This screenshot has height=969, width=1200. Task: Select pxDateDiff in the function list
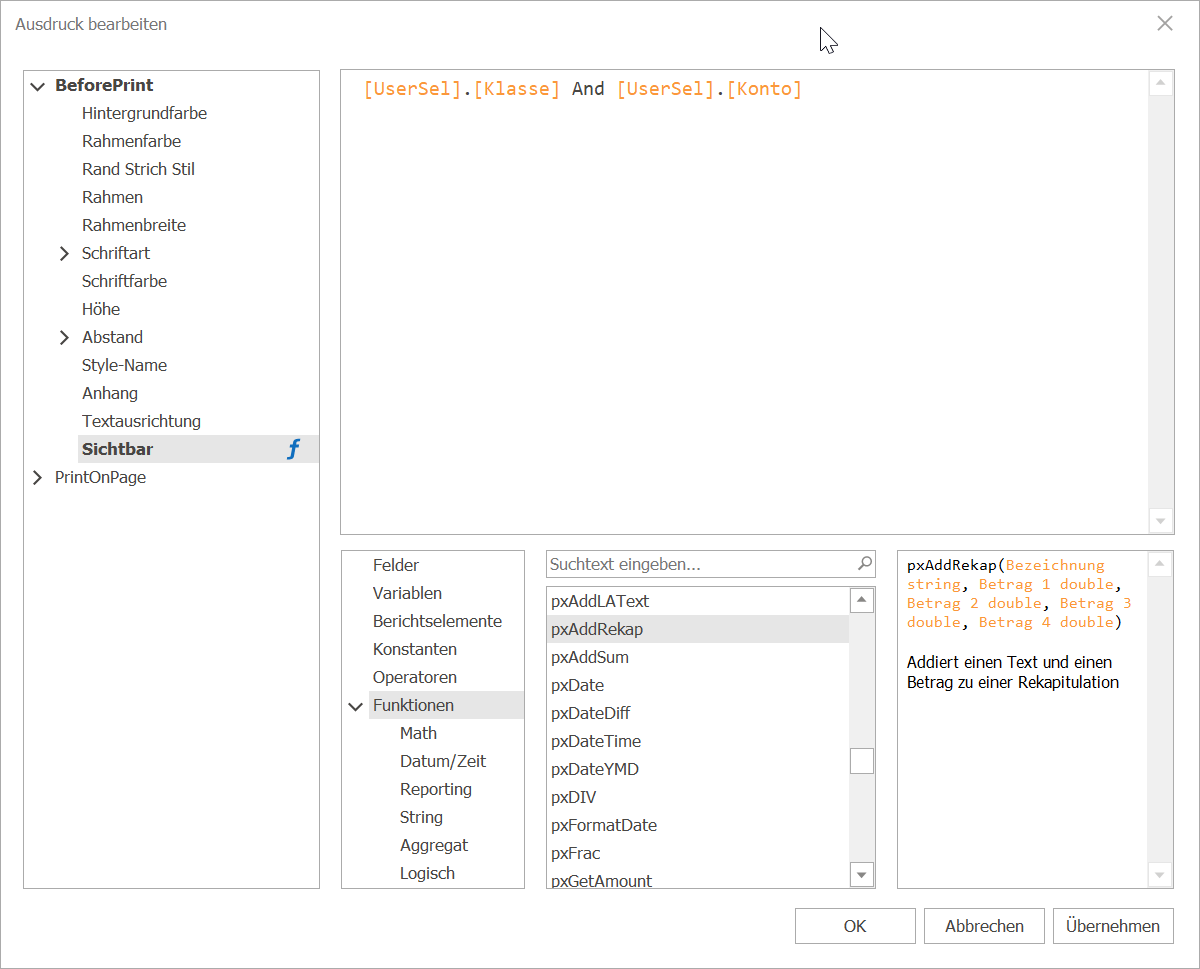coord(591,713)
